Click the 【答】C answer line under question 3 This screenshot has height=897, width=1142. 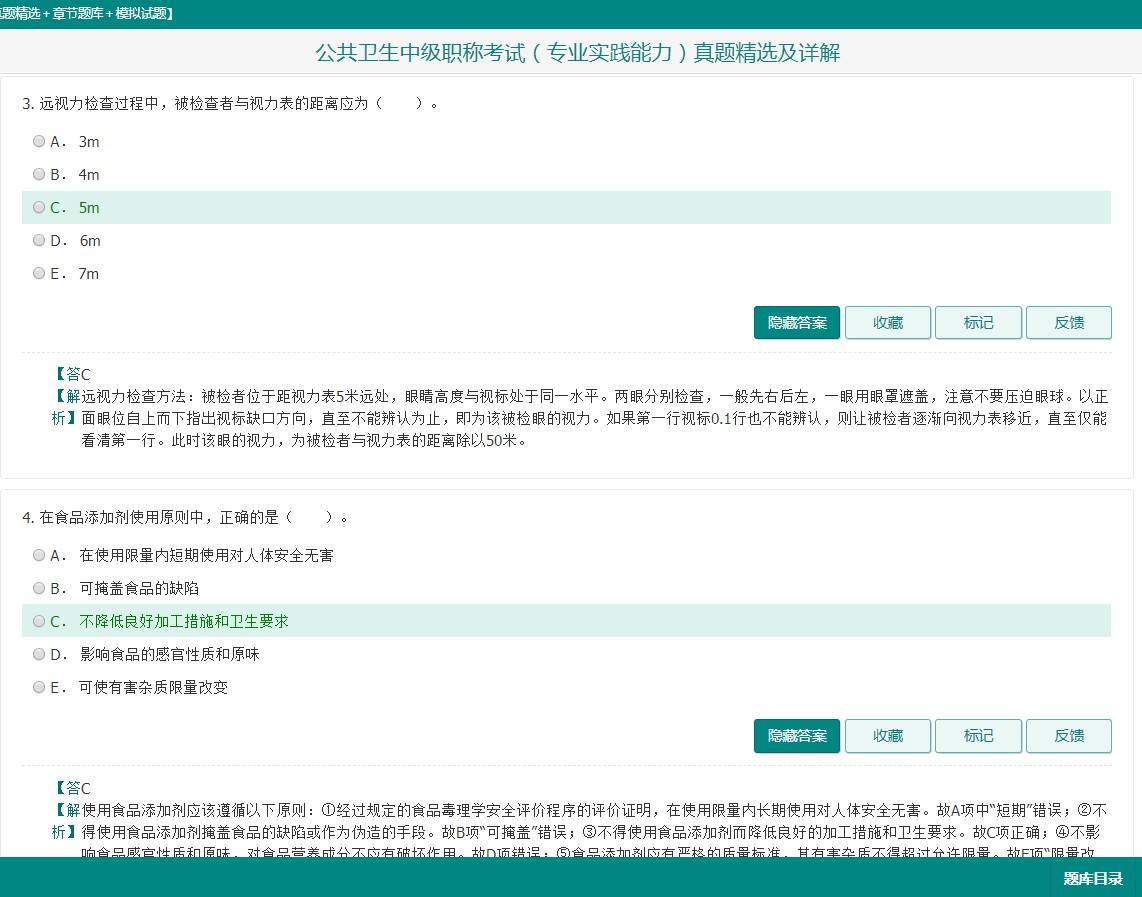pyautogui.click(x=71, y=374)
